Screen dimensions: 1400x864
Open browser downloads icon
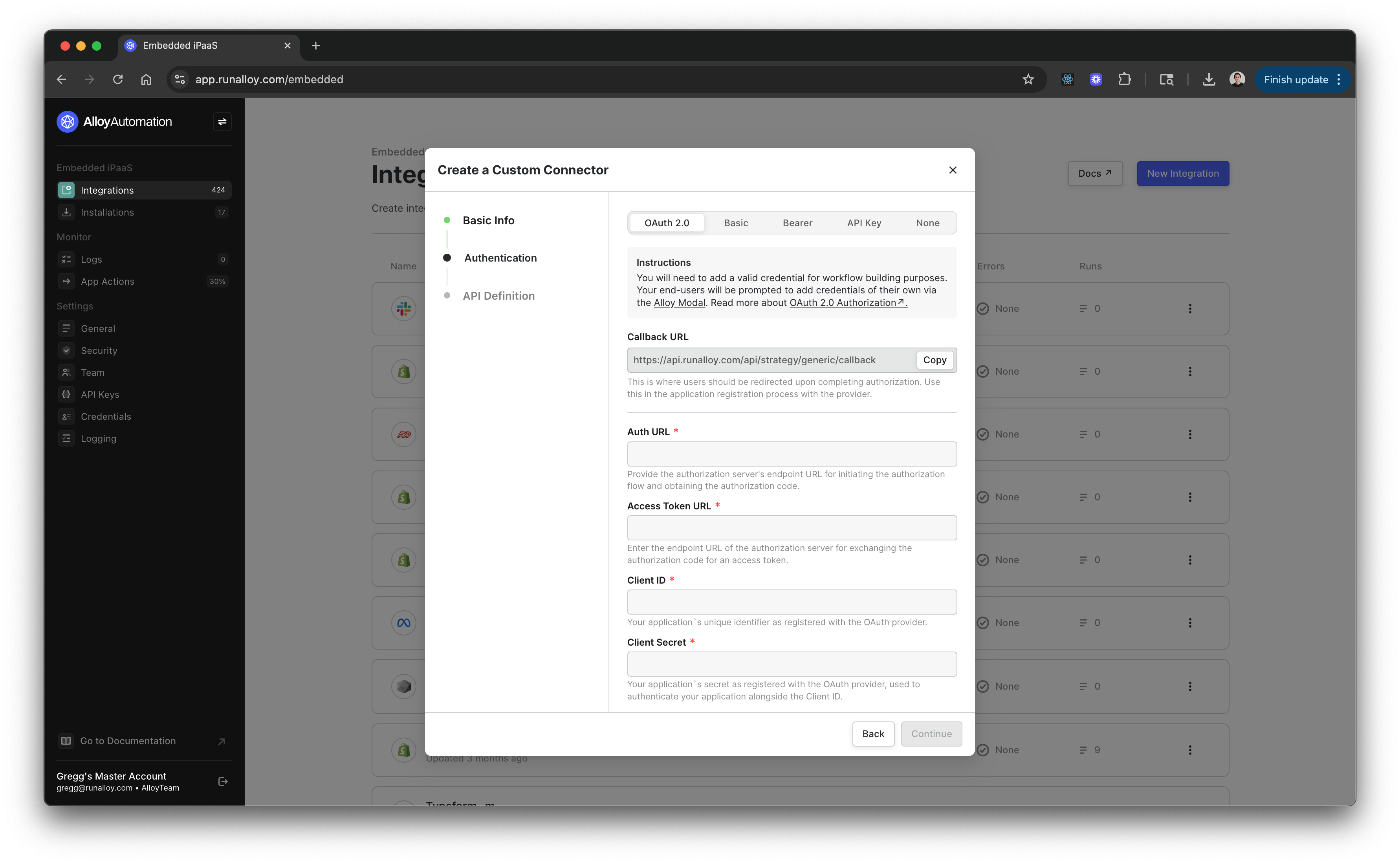coord(1208,79)
